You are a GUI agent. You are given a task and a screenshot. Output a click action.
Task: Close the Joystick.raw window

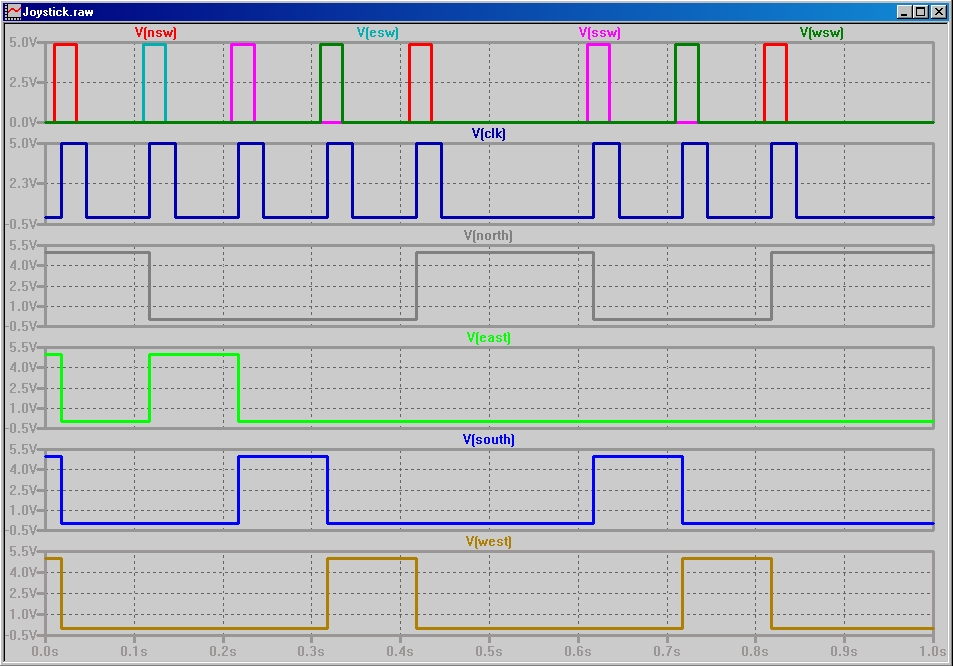[939, 12]
